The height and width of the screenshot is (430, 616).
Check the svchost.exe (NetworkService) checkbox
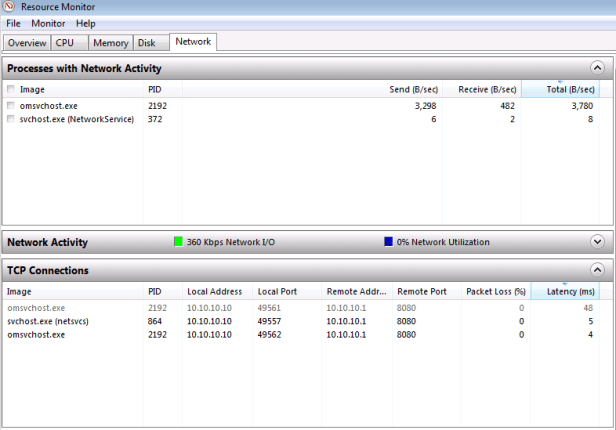pyautogui.click(x=11, y=119)
